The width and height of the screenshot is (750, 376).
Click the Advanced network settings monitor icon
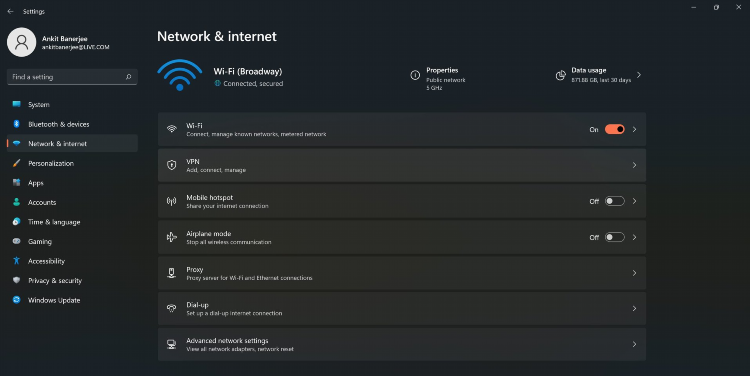coord(171,344)
